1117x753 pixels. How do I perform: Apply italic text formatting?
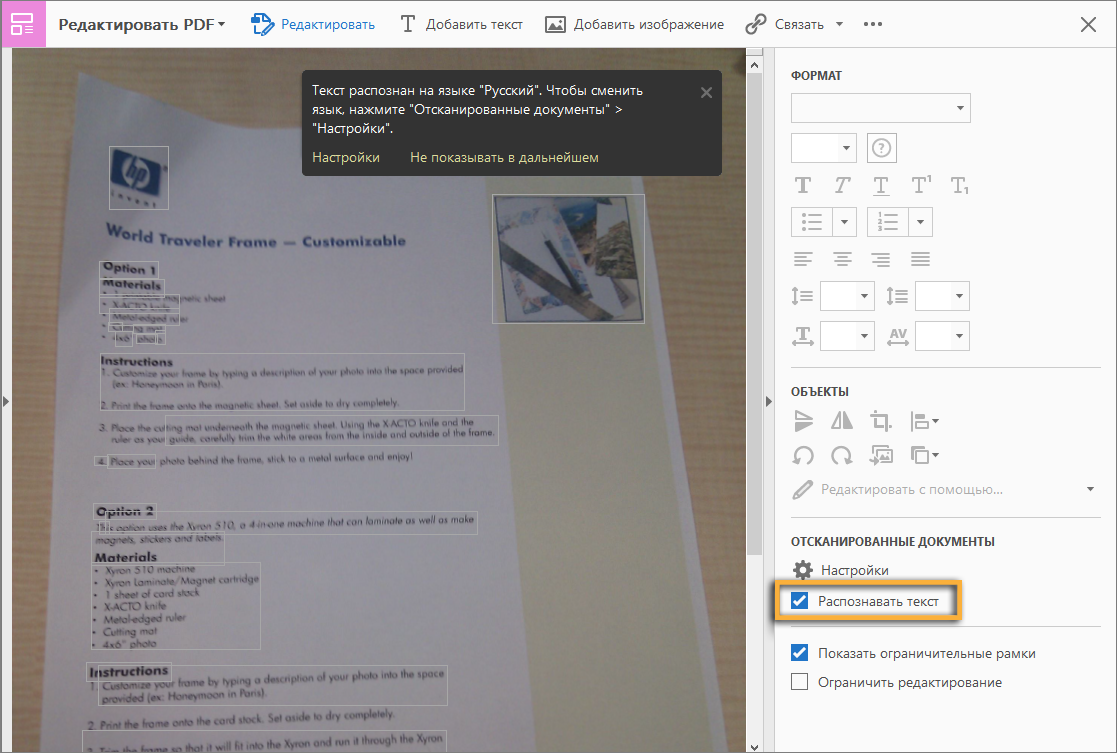point(842,186)
